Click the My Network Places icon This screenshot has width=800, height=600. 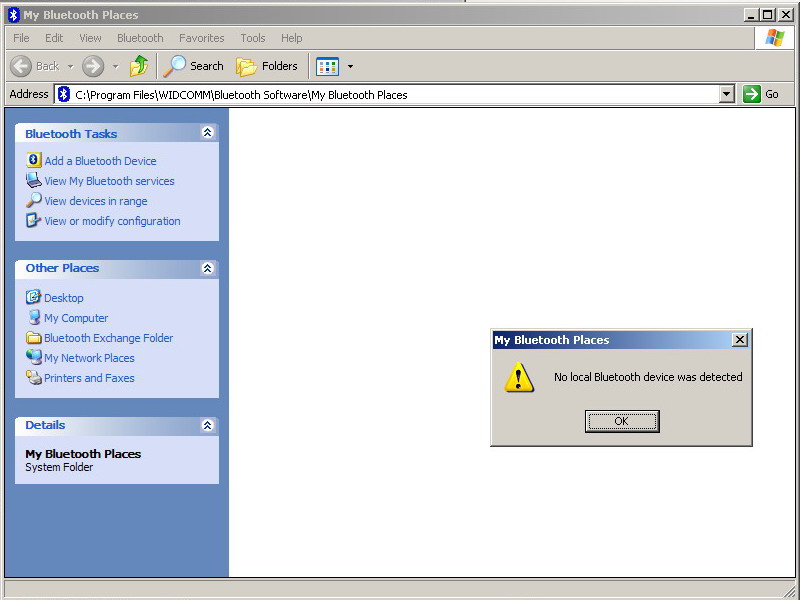(34, 357)
